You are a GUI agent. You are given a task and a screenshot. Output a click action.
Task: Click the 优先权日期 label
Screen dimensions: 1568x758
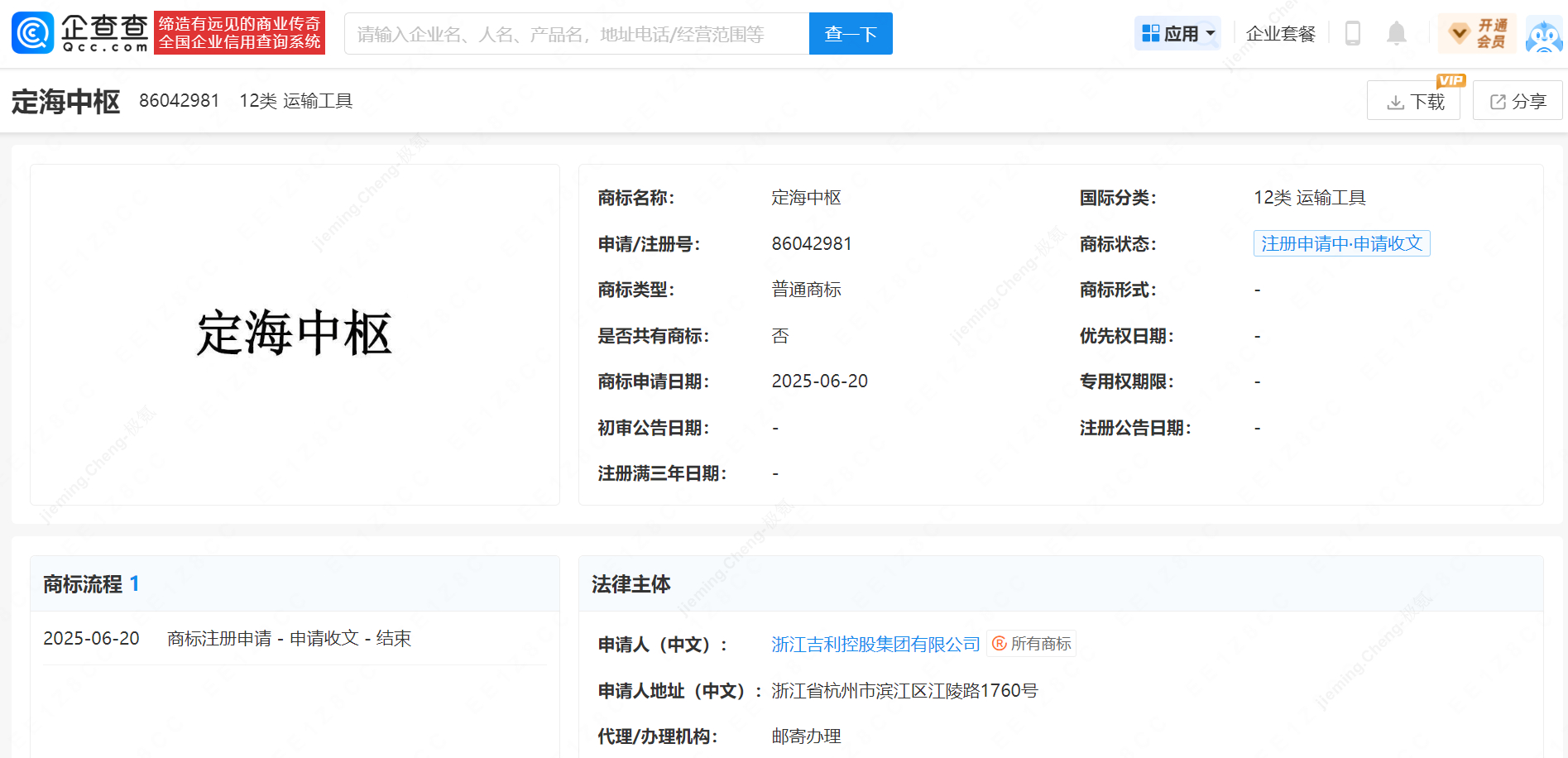pos(1127,336)
